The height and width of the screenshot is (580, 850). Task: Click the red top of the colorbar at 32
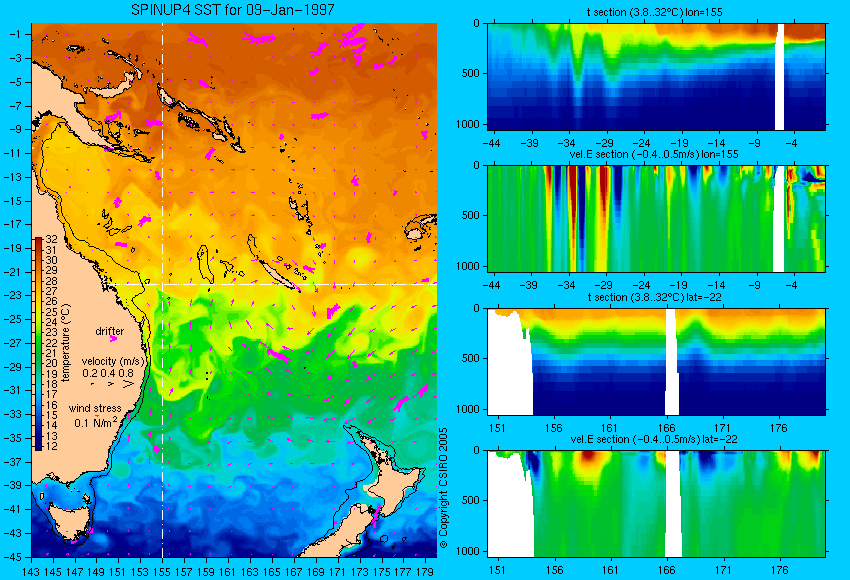coord(39,240)
